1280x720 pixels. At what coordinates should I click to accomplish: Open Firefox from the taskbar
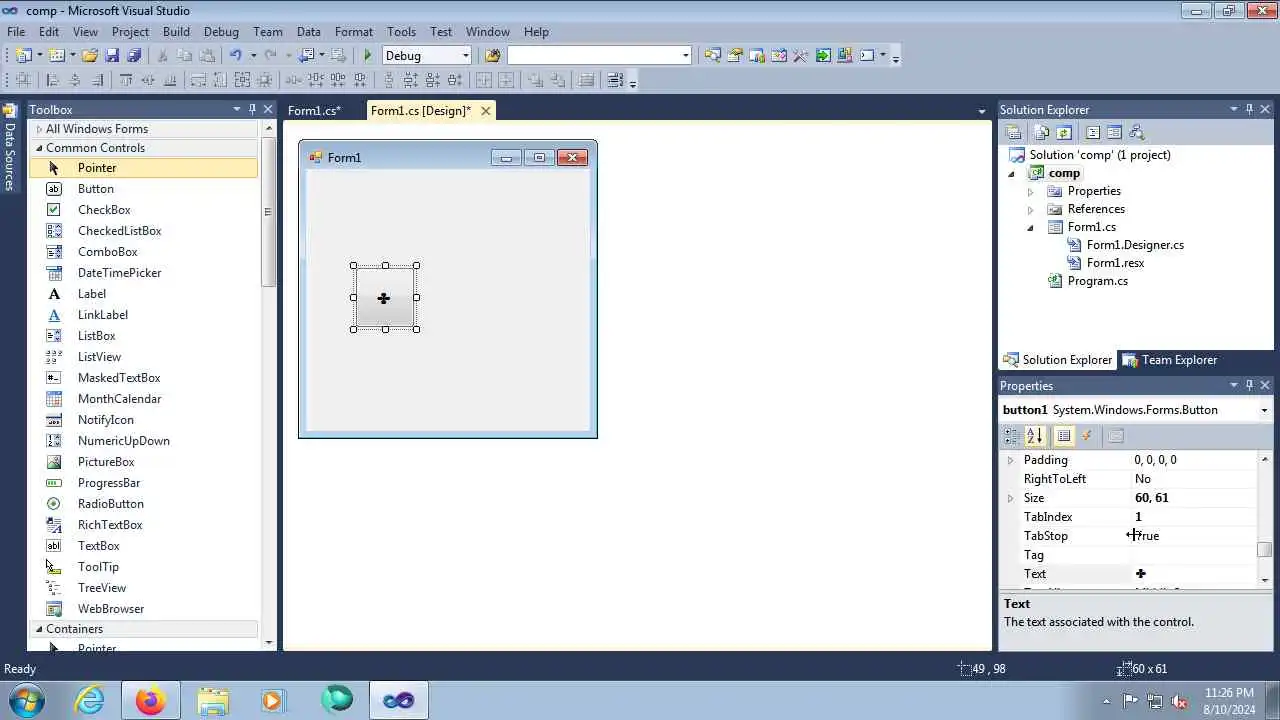(152, 700)
